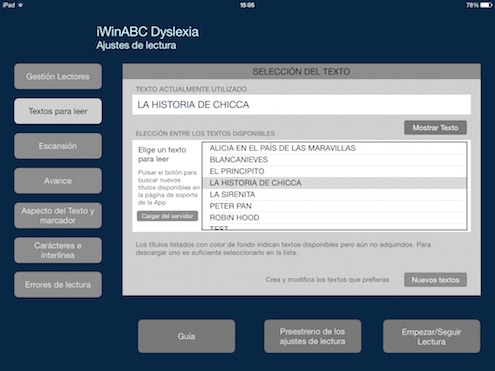495x371 pixels.
Task: Choose PETER PAN text
Action: (x=334, y=206)
